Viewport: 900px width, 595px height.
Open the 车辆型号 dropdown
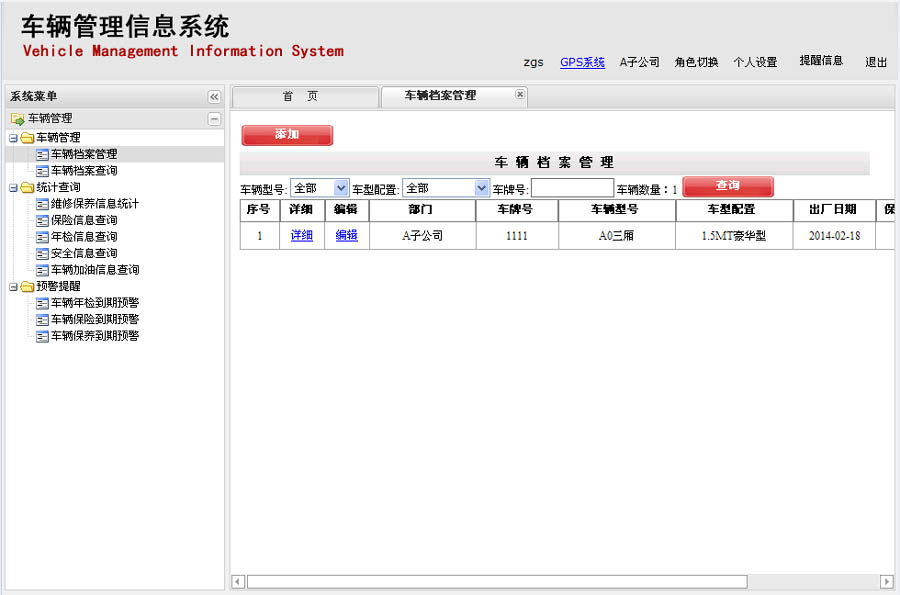pyautogui.click(x=341, y=188)
